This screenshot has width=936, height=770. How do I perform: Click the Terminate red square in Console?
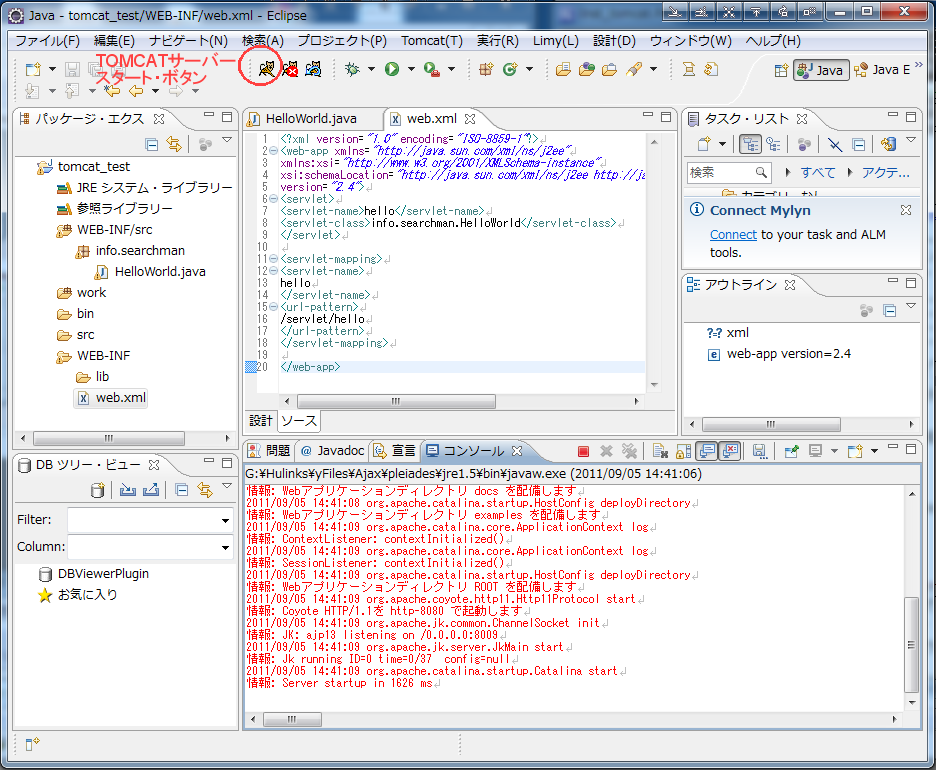click(x=583, y=451)
